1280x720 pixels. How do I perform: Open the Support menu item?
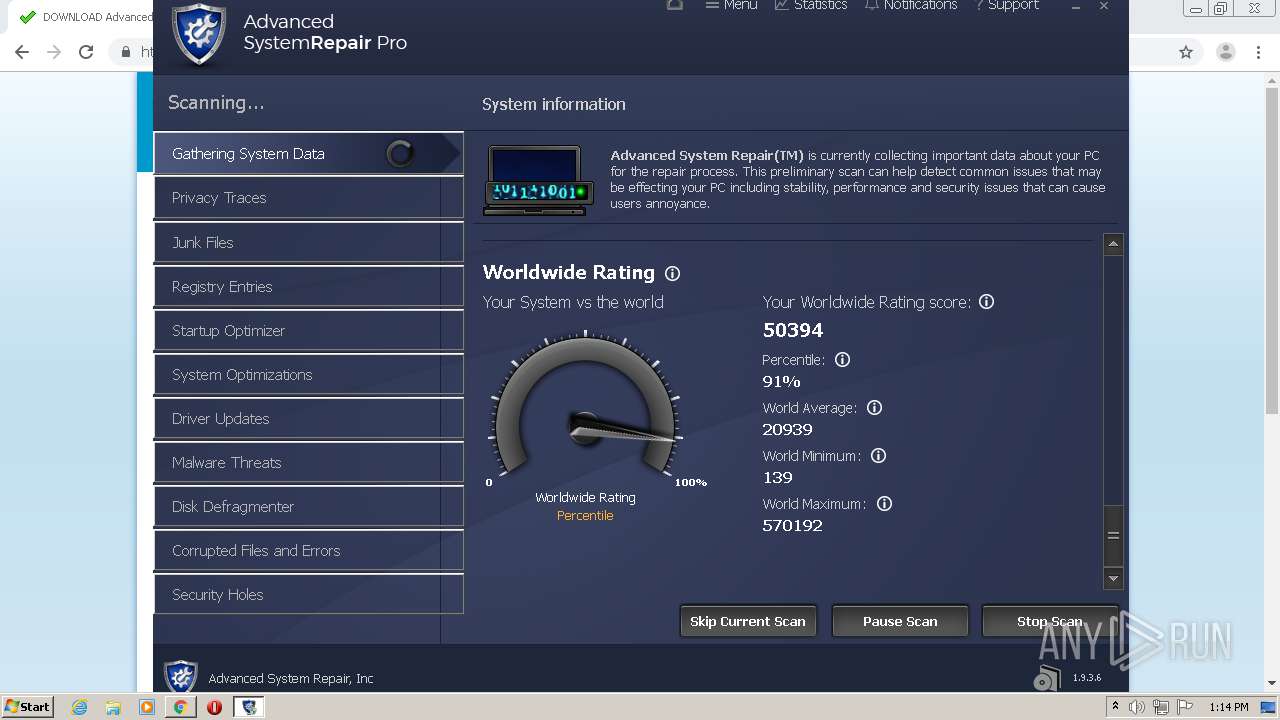point(1007,5)
